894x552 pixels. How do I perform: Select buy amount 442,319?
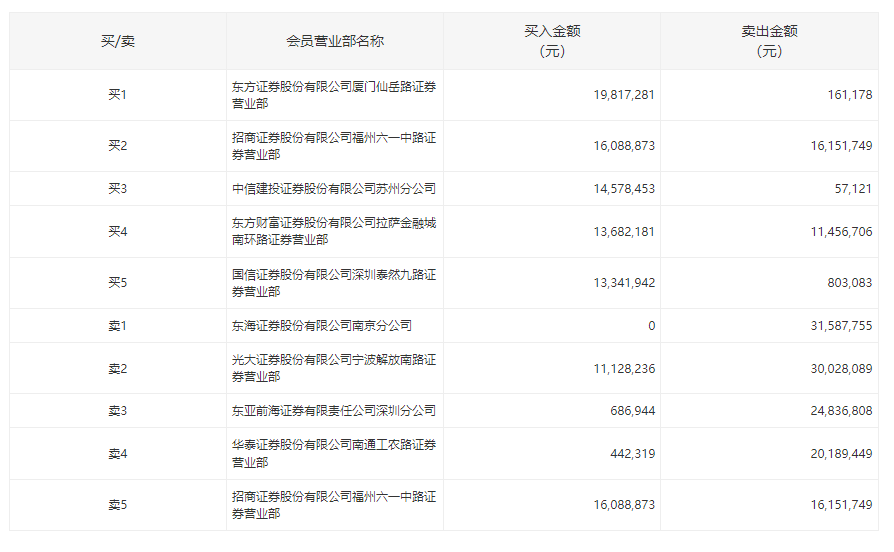click(632, 454)
